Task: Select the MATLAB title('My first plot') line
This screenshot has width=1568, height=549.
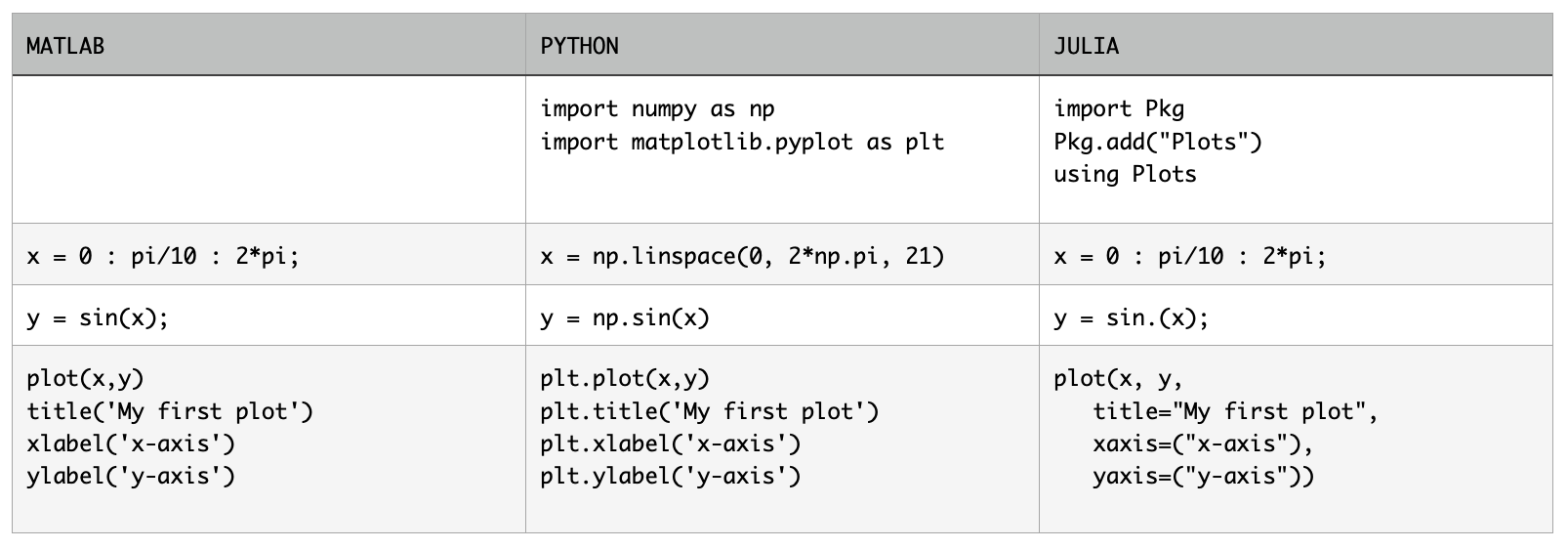Action: point(170,411)
